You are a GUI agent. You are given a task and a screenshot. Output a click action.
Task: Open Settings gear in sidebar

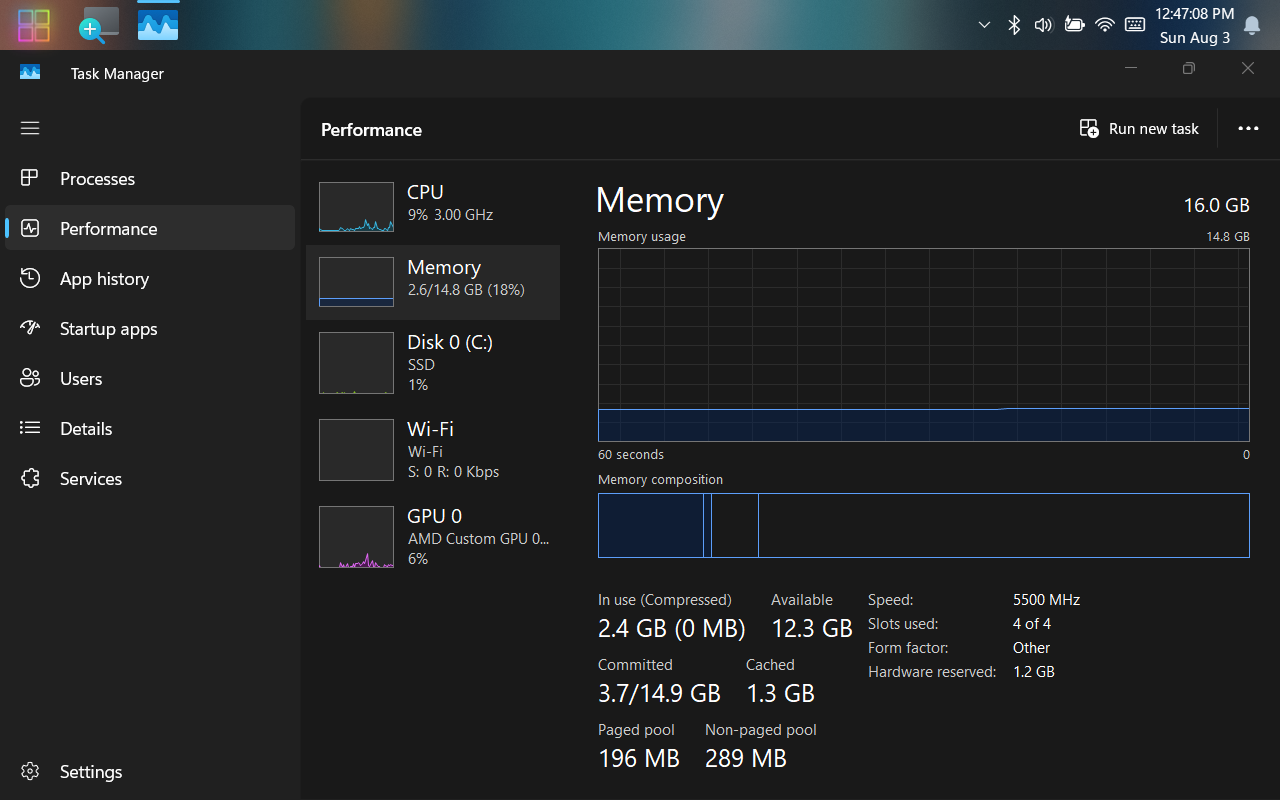click(x=30, y=772)
